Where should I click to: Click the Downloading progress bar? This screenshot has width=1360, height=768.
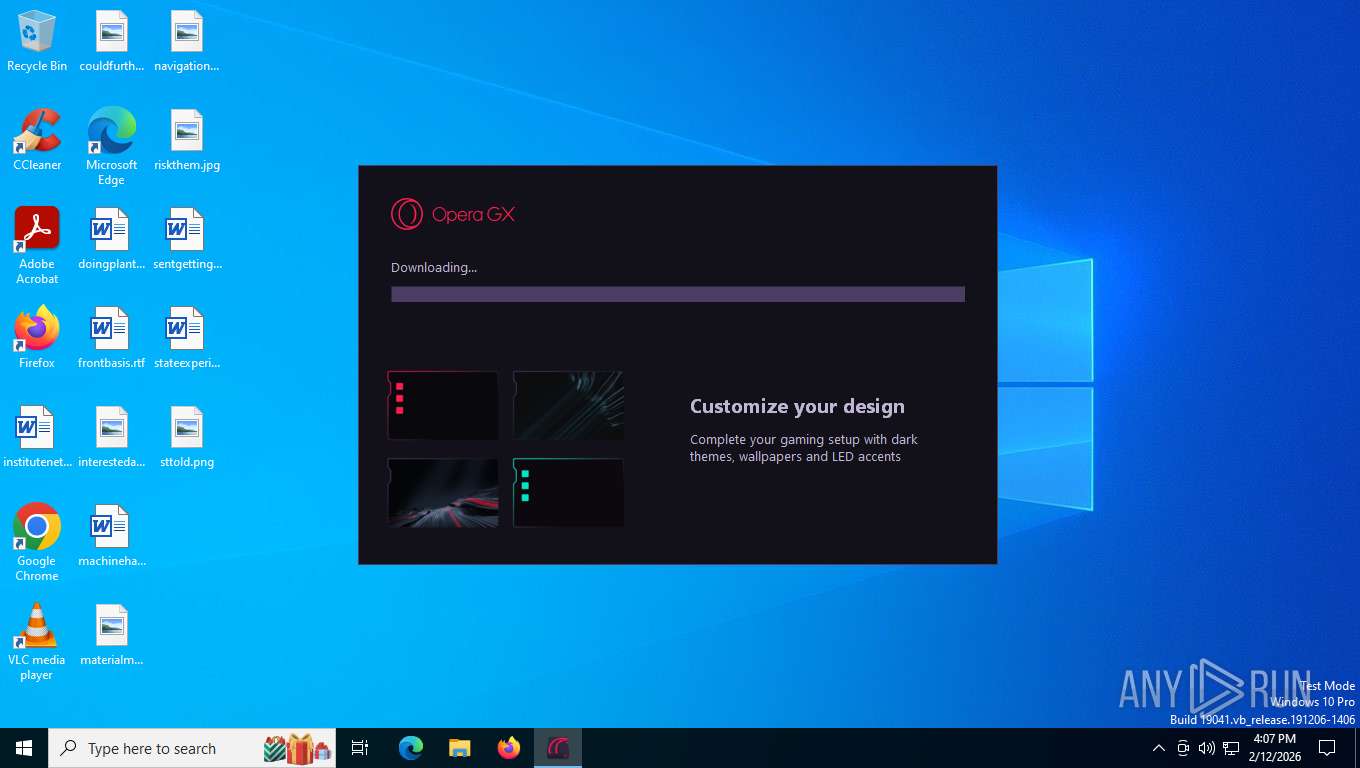point(678,294)
